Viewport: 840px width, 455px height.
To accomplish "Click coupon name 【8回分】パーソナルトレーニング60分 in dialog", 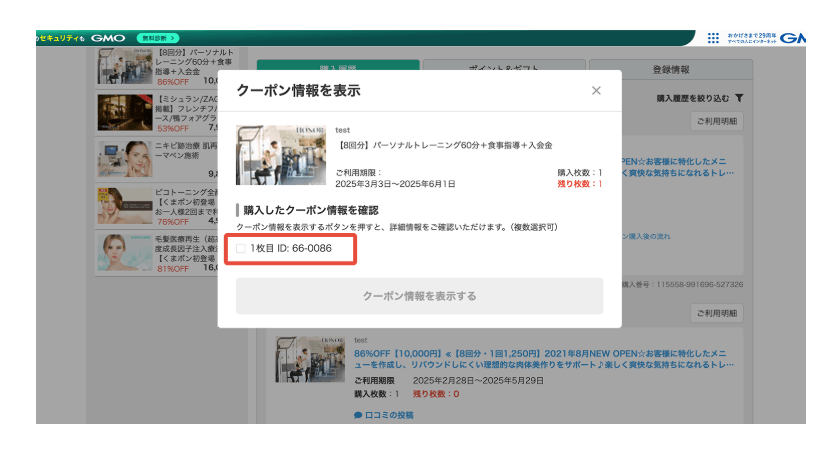I will 444,145.
